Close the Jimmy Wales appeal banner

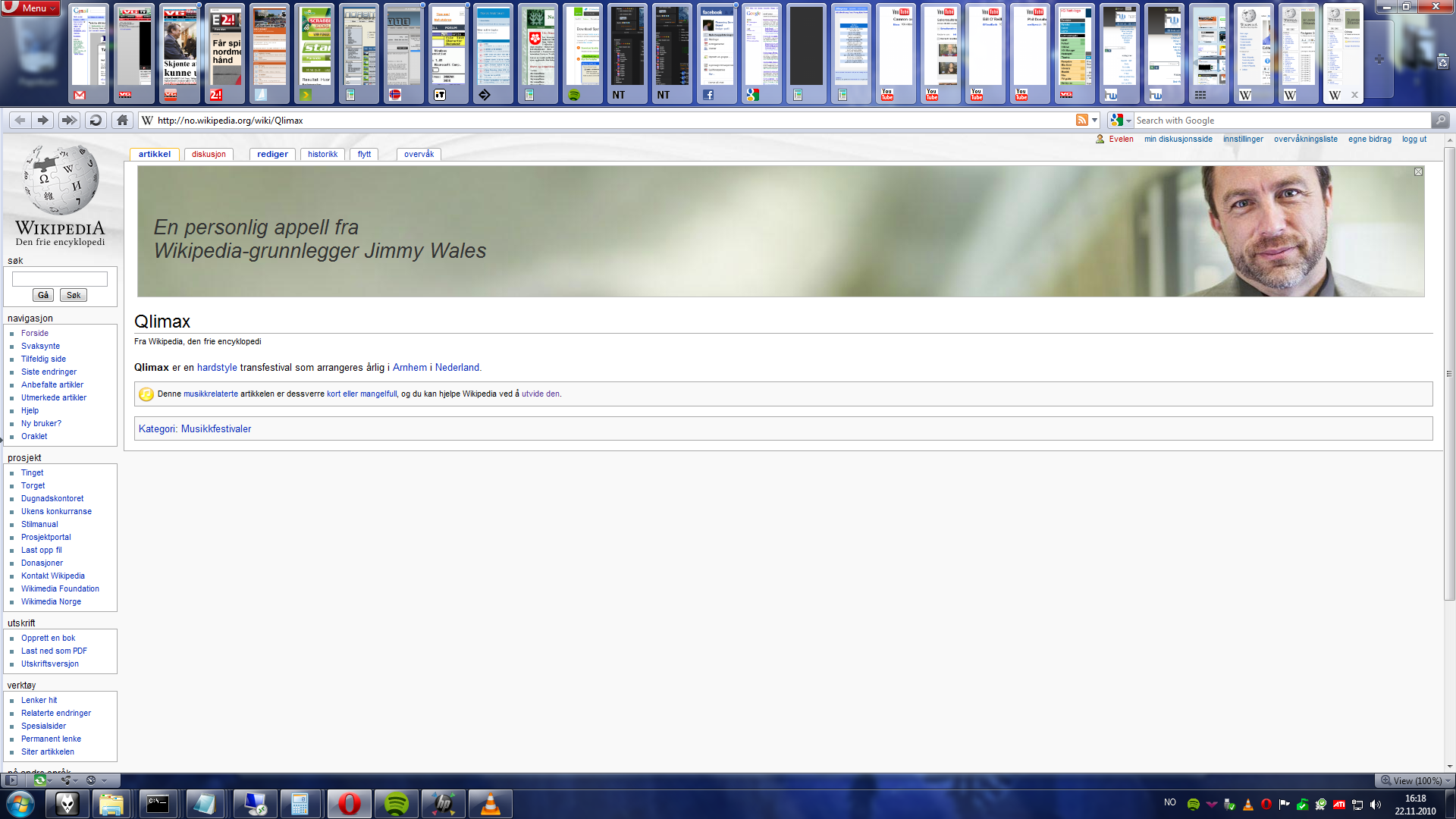[1418, 172]
